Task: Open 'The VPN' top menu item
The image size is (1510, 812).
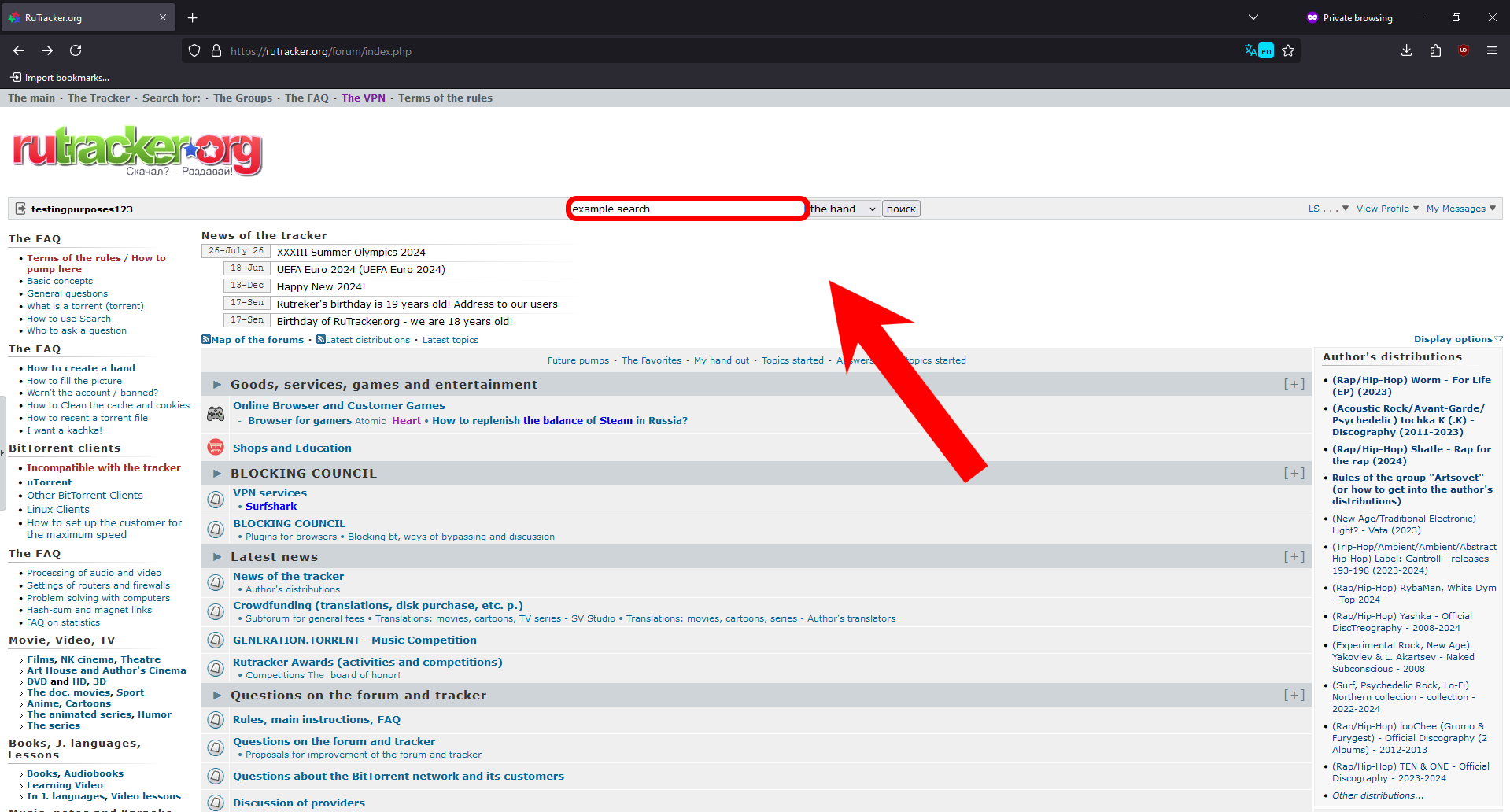Action: pos(364,98)
